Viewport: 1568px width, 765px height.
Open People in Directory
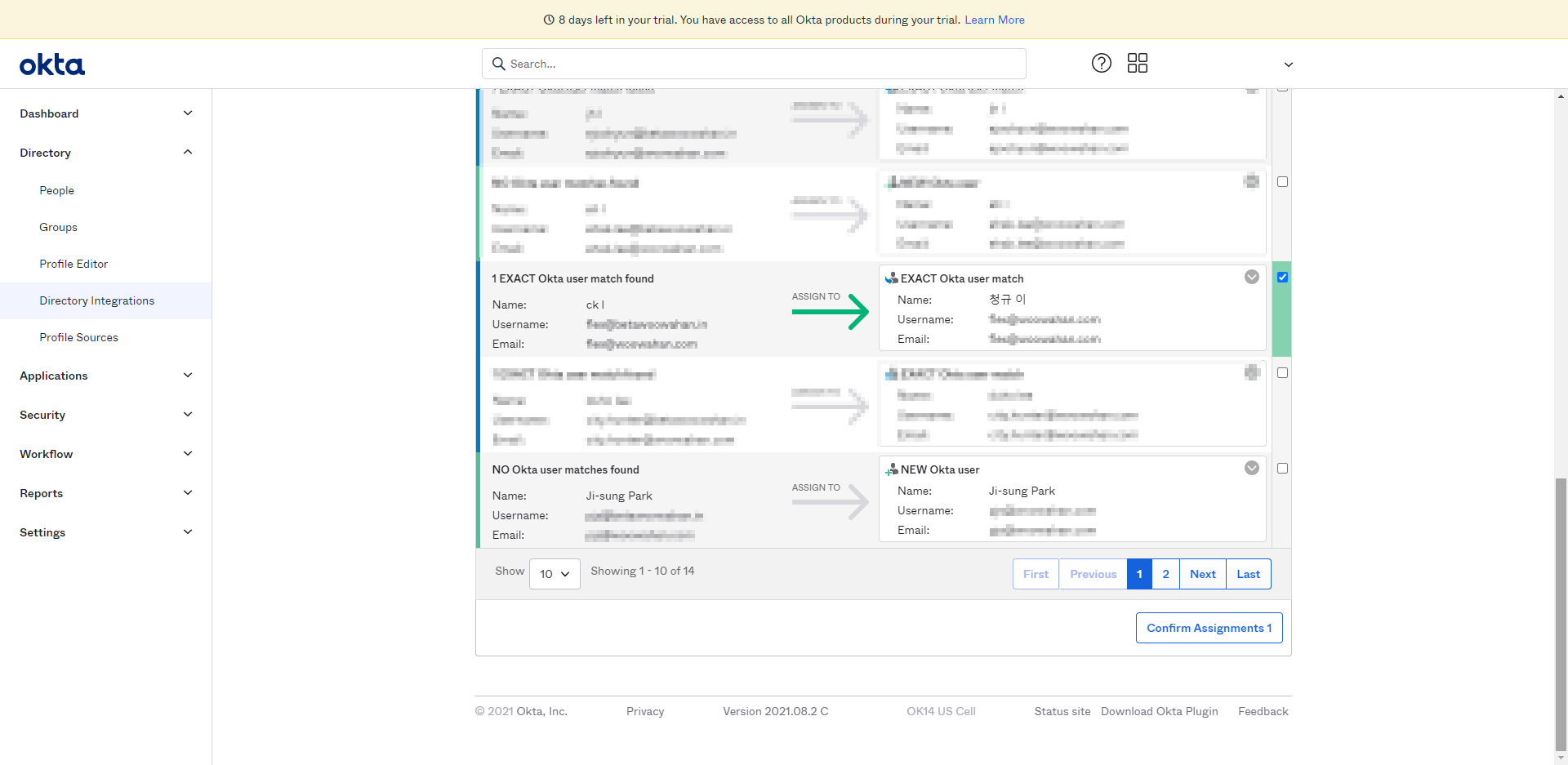pos(56,190)
